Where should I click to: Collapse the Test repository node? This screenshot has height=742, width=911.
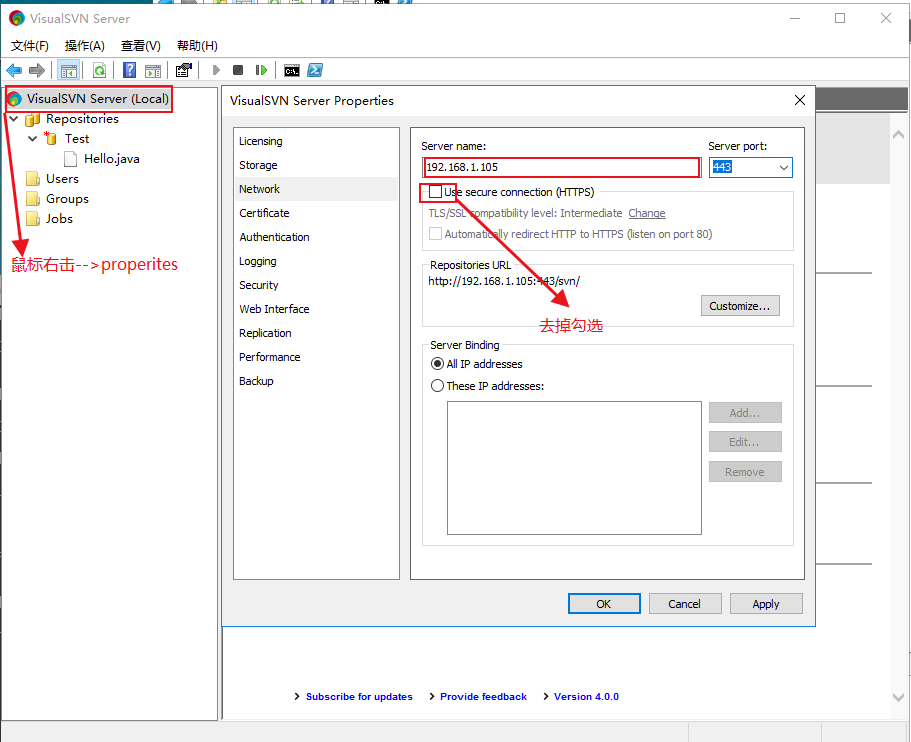tap(32, 139)
